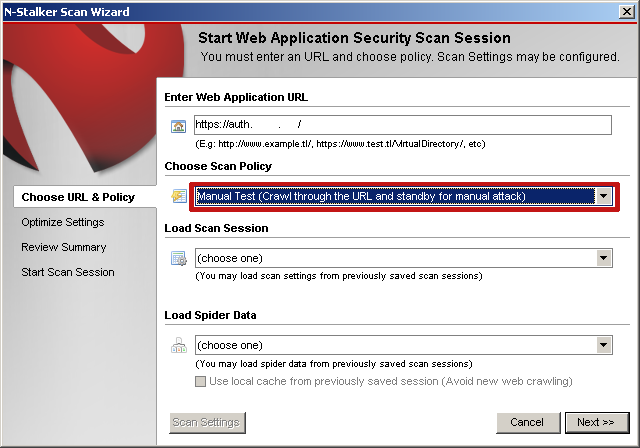Open the Start Scan Session step
Screen dimensions: 640x448
[68, 272]
